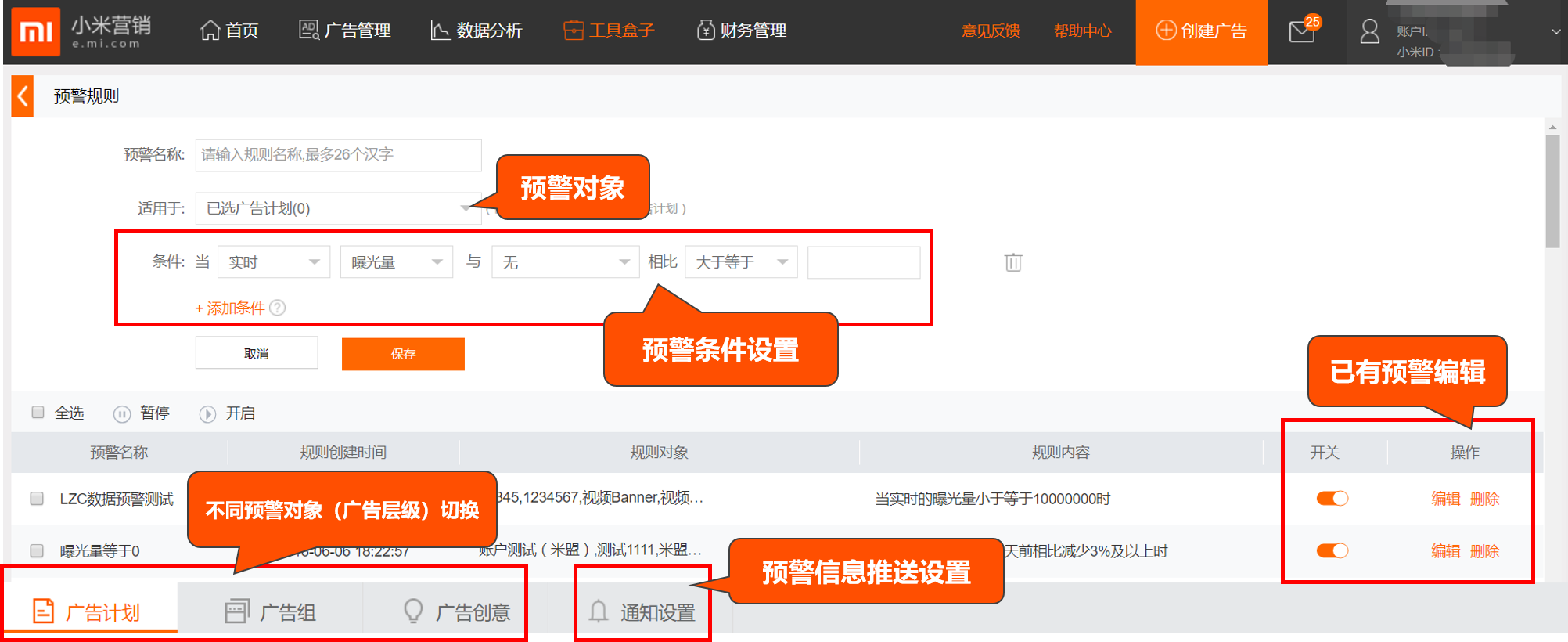The width and height of the screenshot is (1568, 642).
Task: Click the 通知设置 bell icon
Action: click(x=599, y=611)
